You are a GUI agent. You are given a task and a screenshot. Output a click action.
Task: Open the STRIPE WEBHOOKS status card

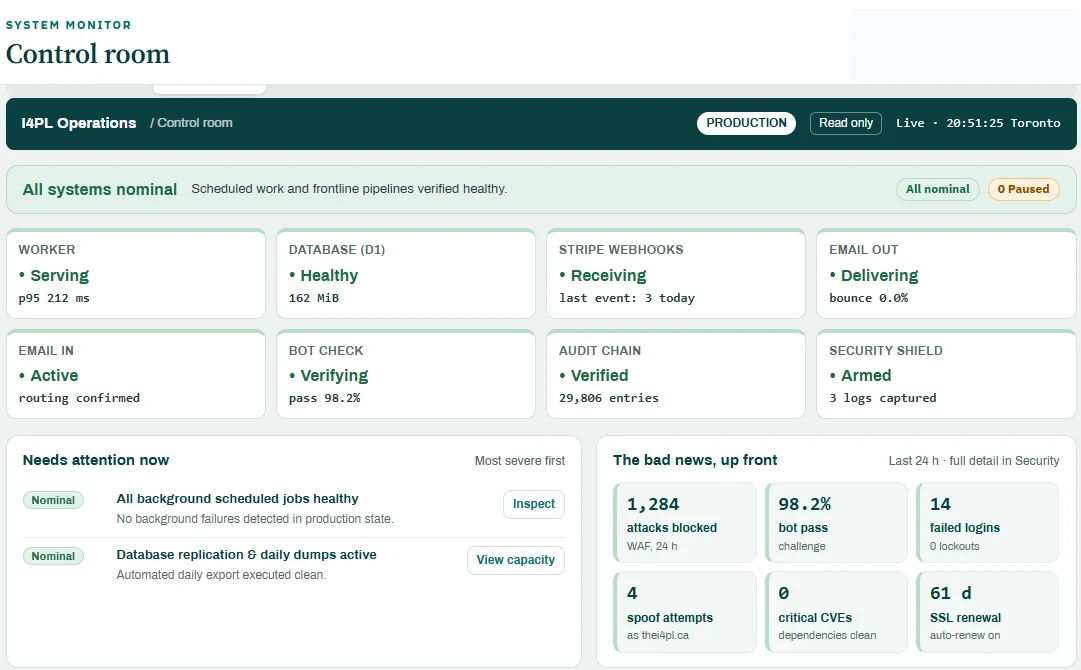click(676, 274)
